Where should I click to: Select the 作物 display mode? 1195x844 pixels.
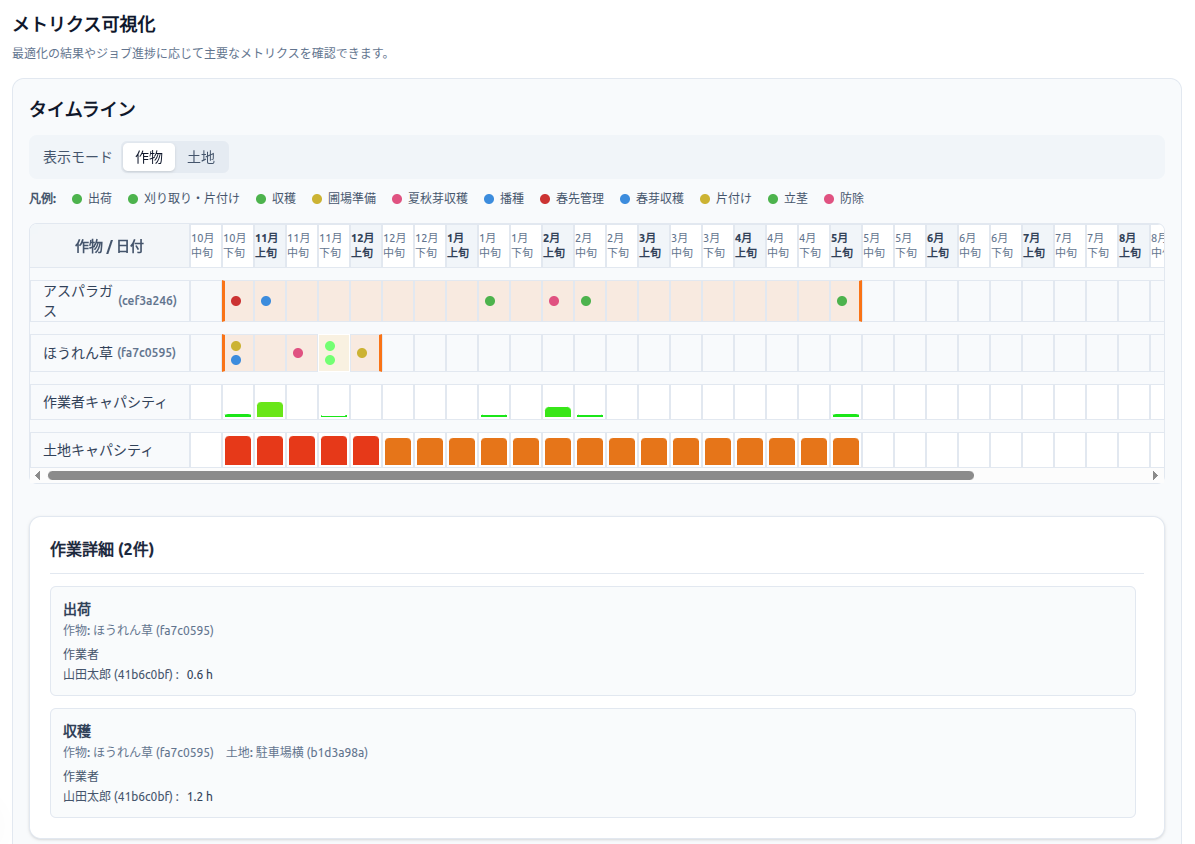tap(149, 157)
